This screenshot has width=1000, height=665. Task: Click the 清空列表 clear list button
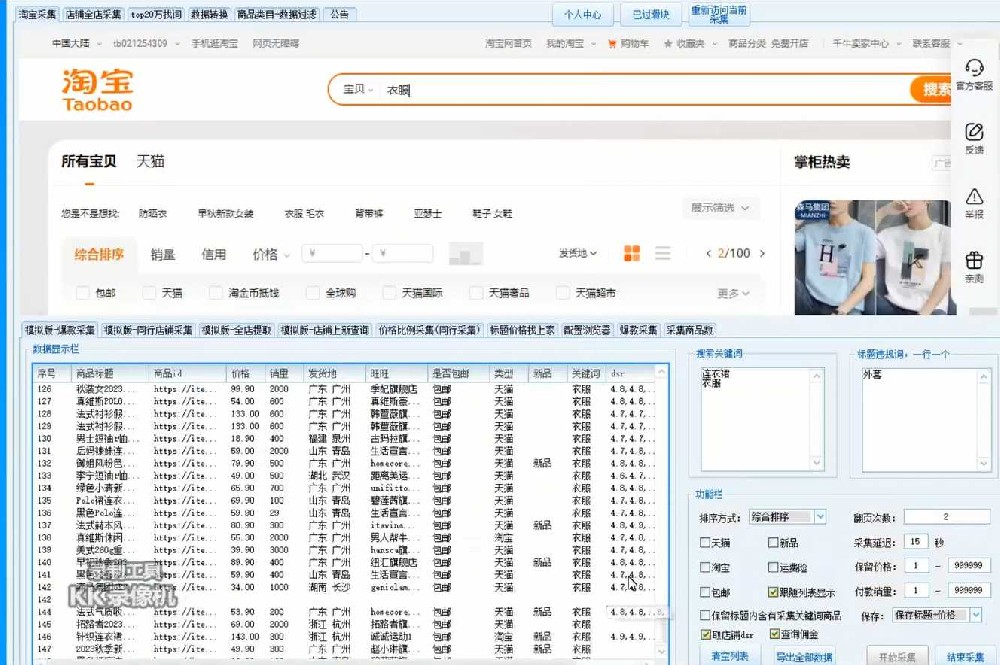(730, 656)
